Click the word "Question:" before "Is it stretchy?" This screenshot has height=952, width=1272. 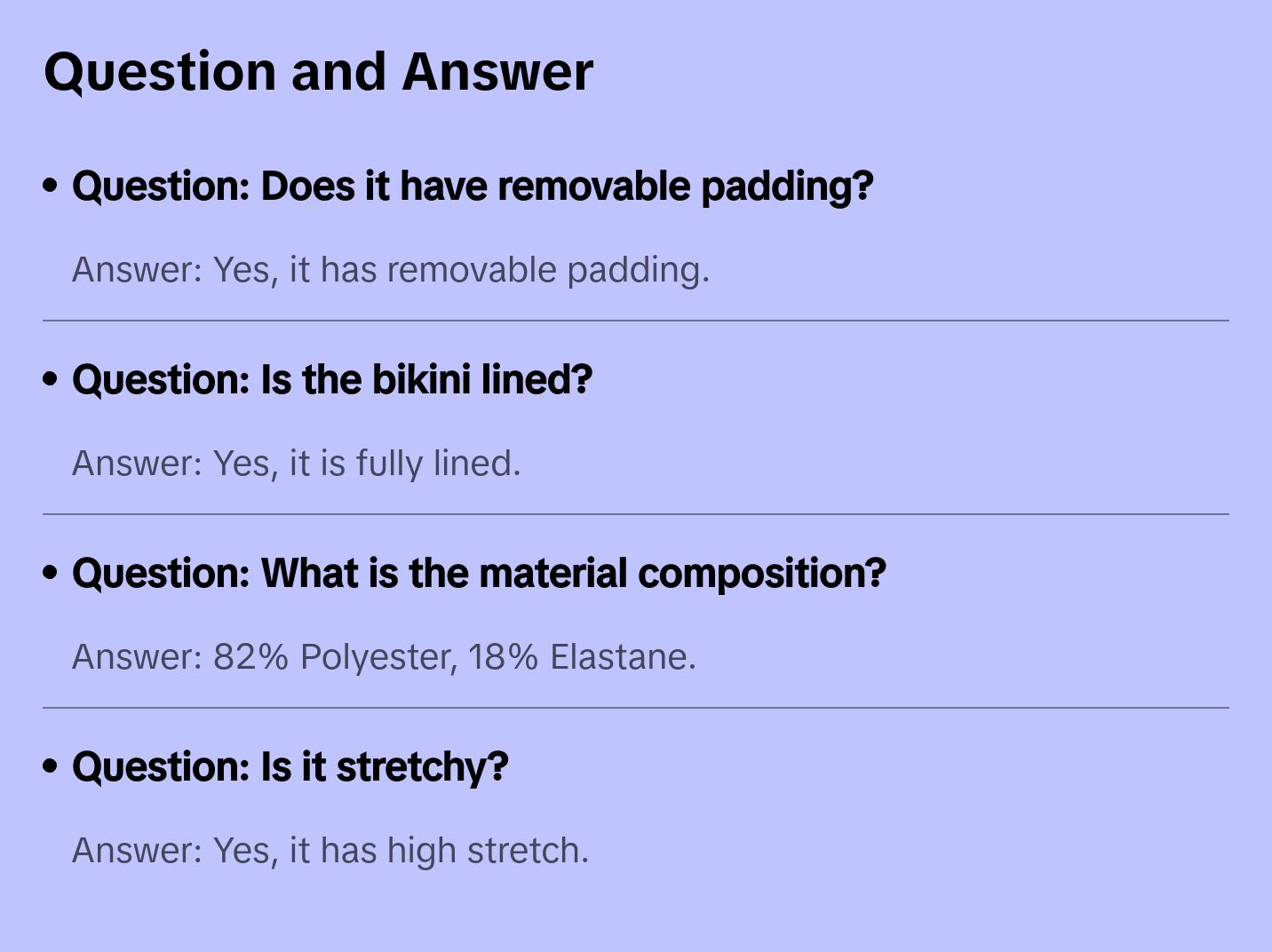click(x=161, y=767)
